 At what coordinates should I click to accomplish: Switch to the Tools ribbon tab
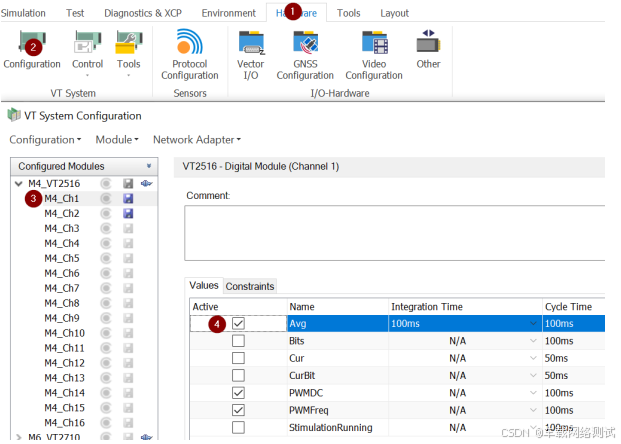tap(349, 13)
